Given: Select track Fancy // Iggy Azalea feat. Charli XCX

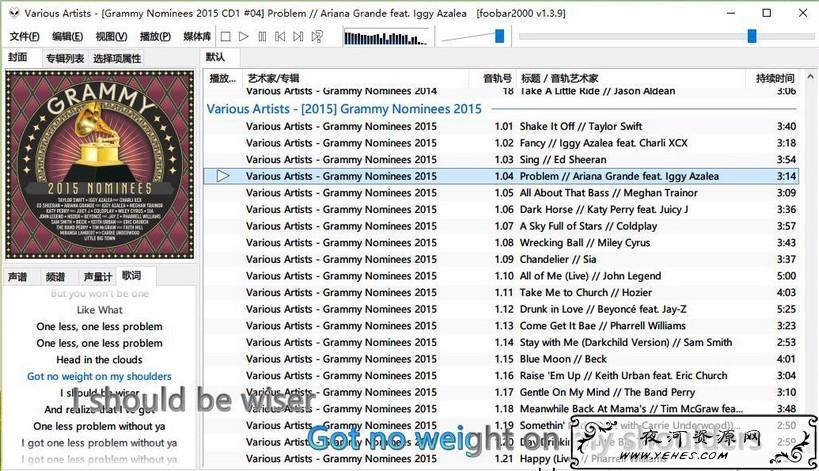Looking at the screenshot, I should (501, 143).
